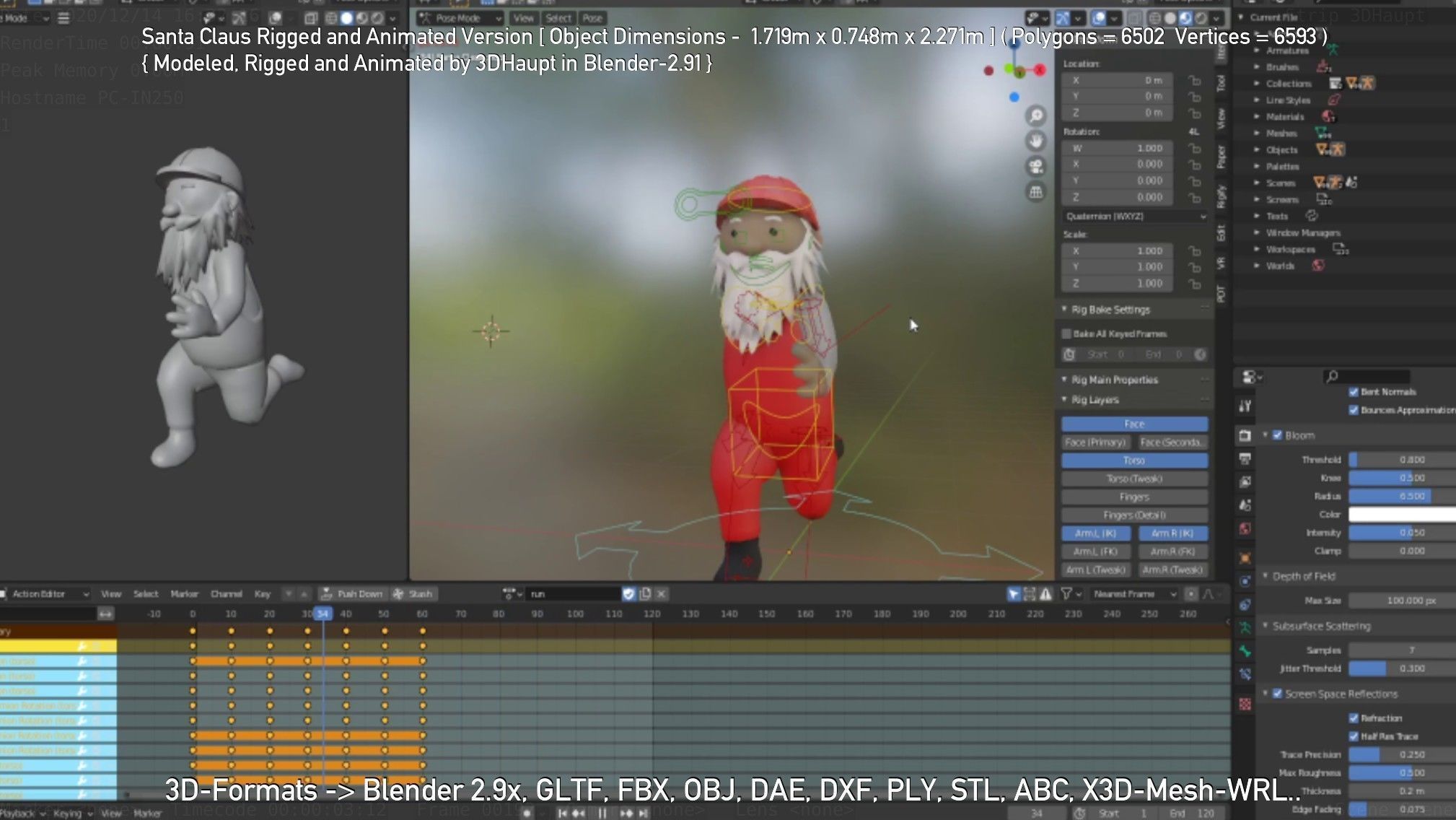Toggle camera view icon in viewport
The image size is (1456, 820).
tap(1036, 166)
